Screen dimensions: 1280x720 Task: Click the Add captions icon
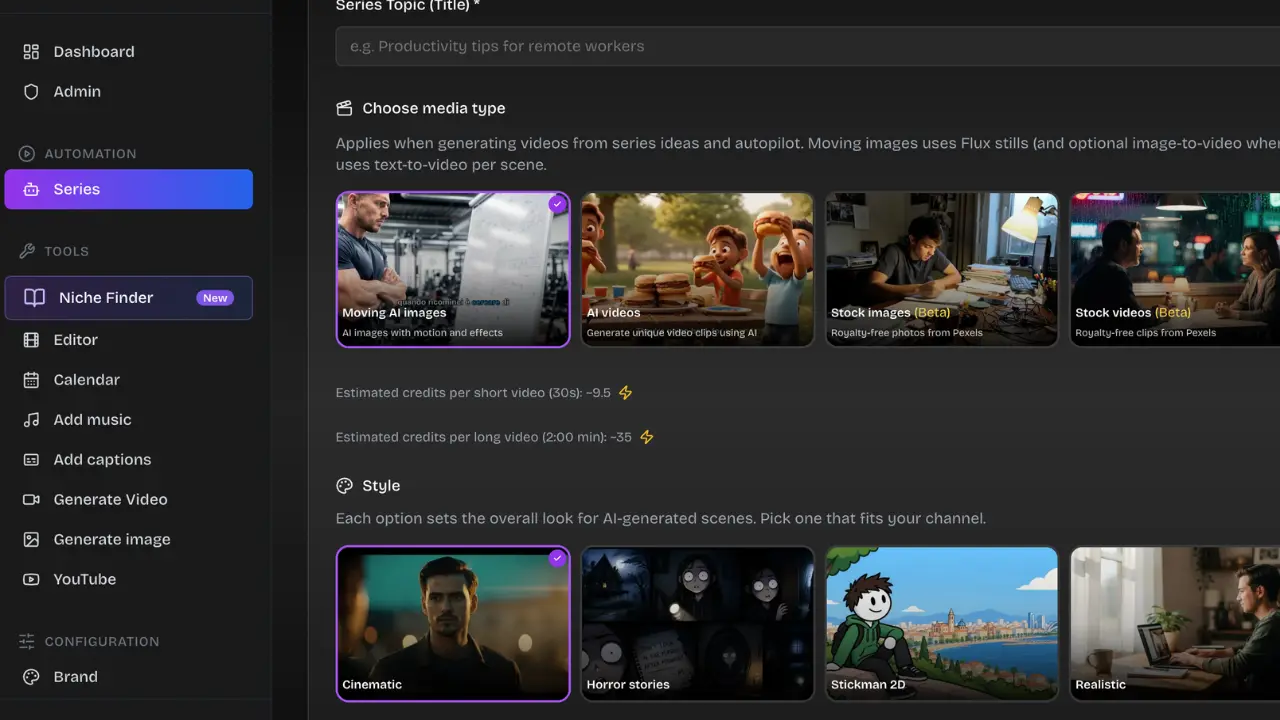[31, 460]
